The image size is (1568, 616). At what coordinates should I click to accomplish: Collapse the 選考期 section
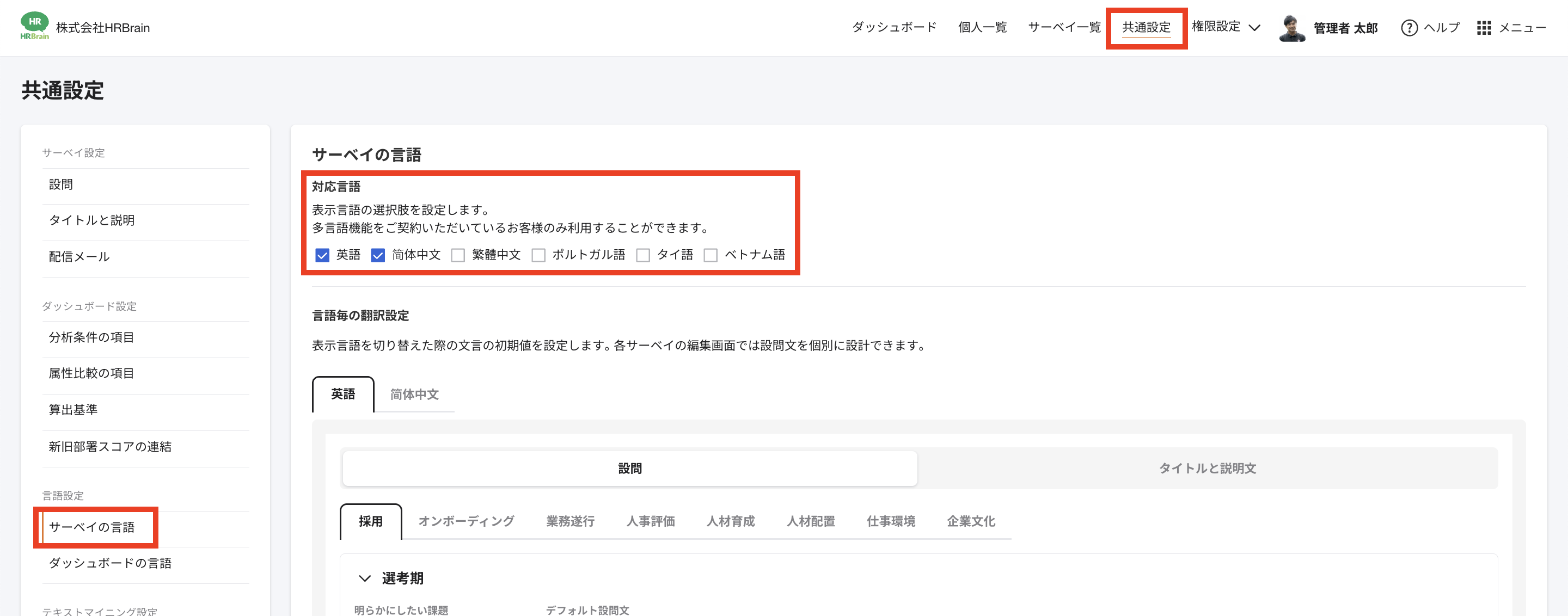[x=363, y=578]
